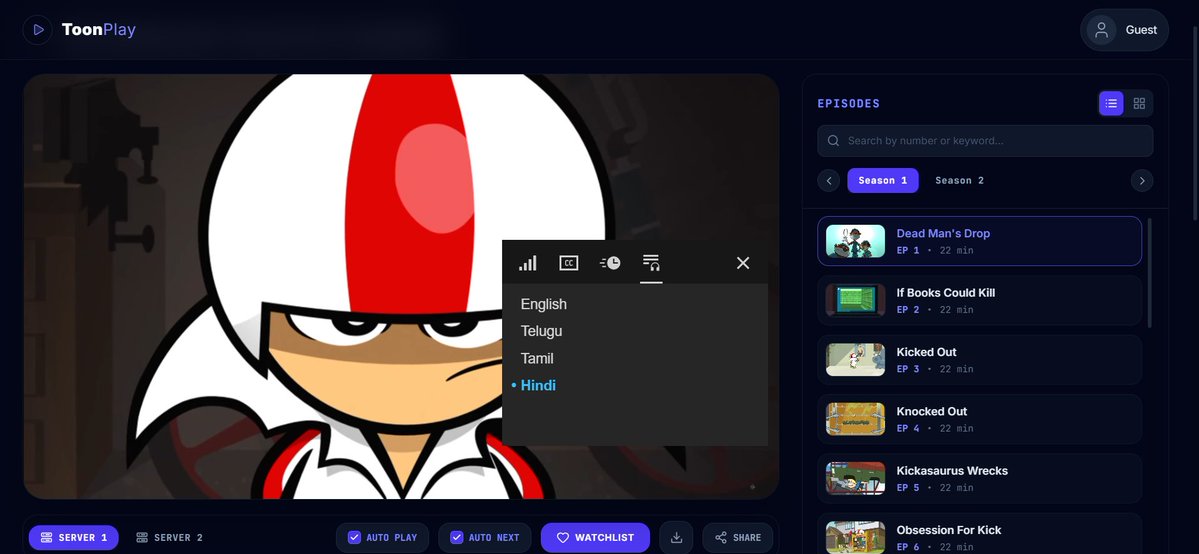Switch episodes to grid view

[x=1139, y=103]
